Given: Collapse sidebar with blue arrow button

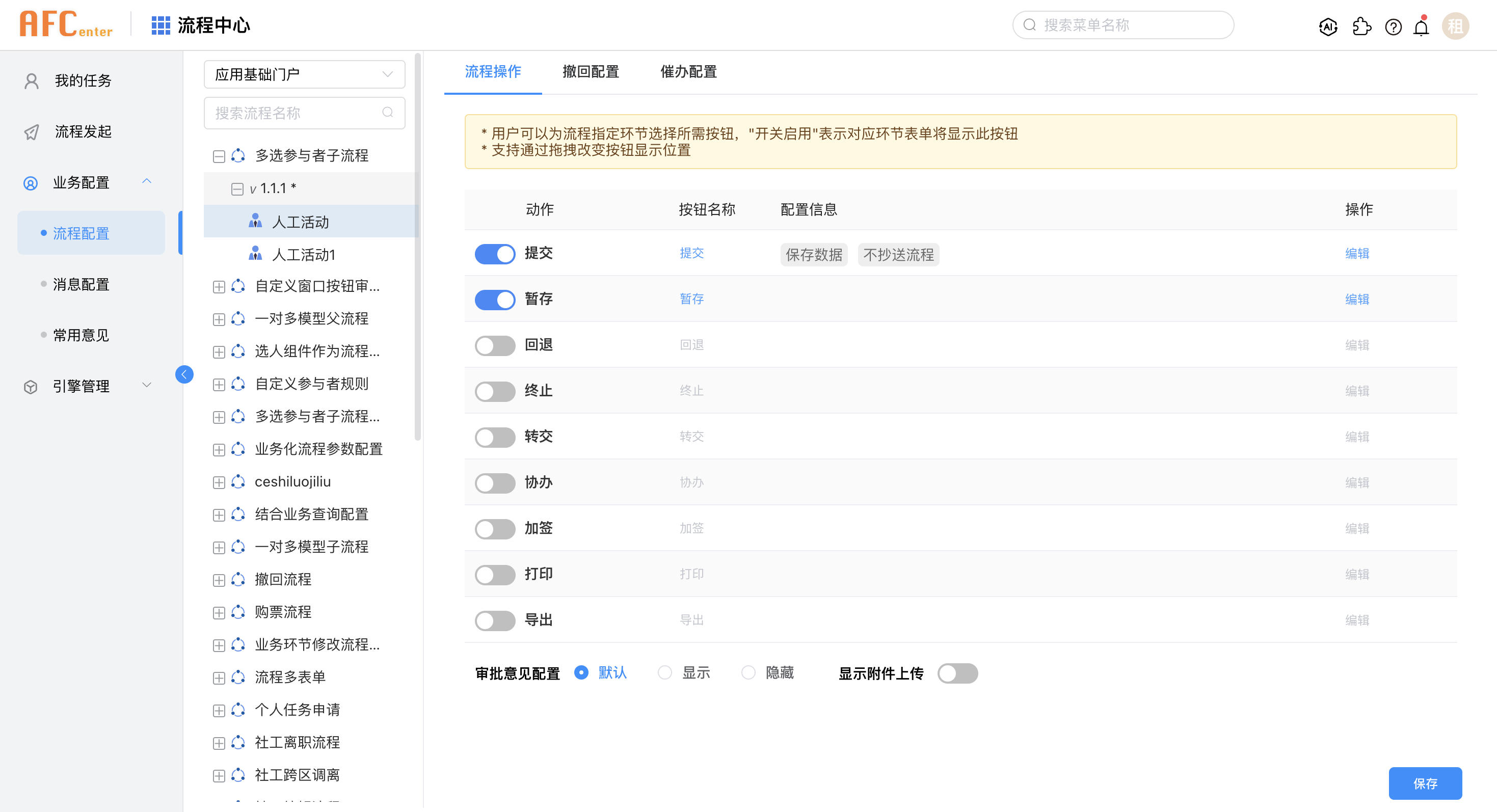Looking at the screenshot, I should click(184, 374).
